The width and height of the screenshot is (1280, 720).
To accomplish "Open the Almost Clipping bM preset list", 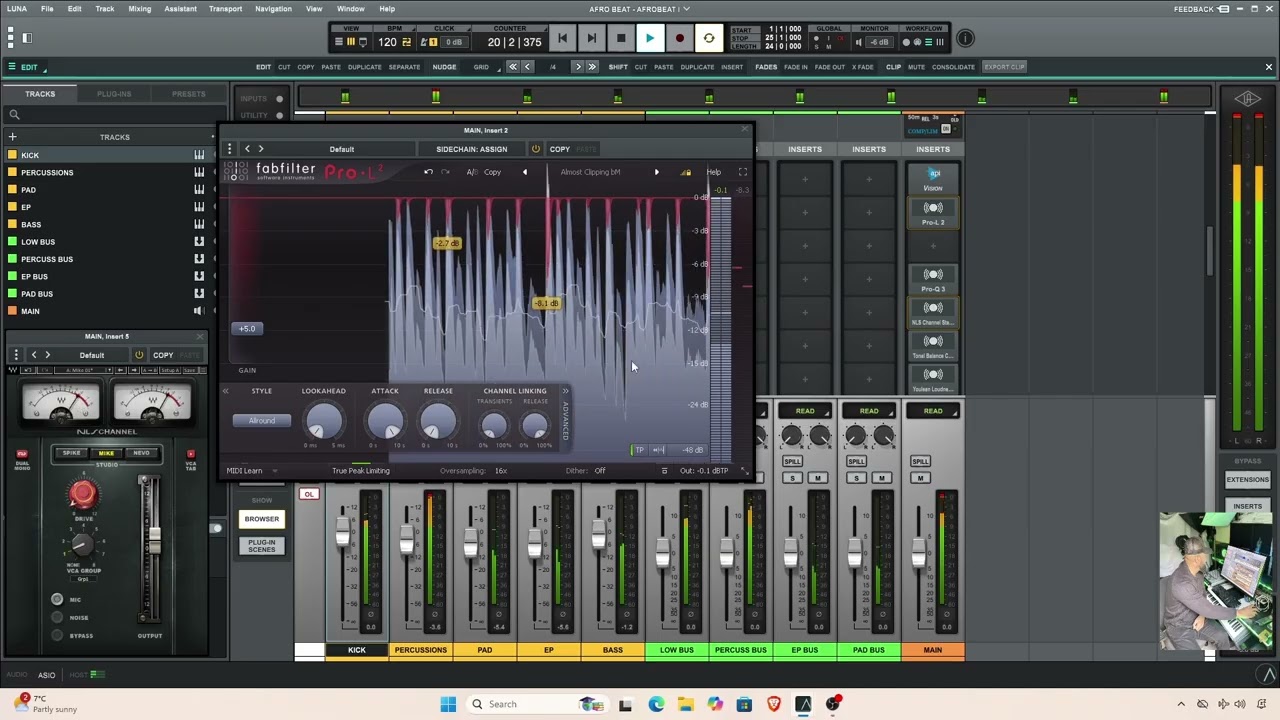I will 590,172.
